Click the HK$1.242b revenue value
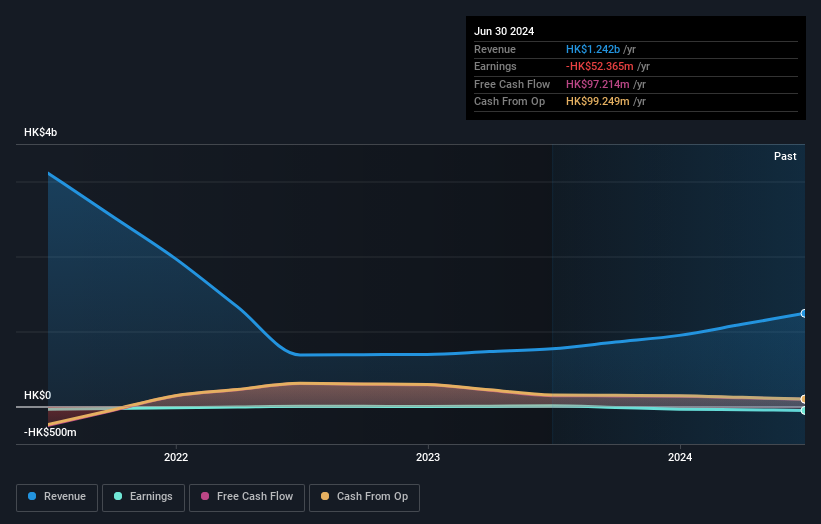 click(593, 49)
